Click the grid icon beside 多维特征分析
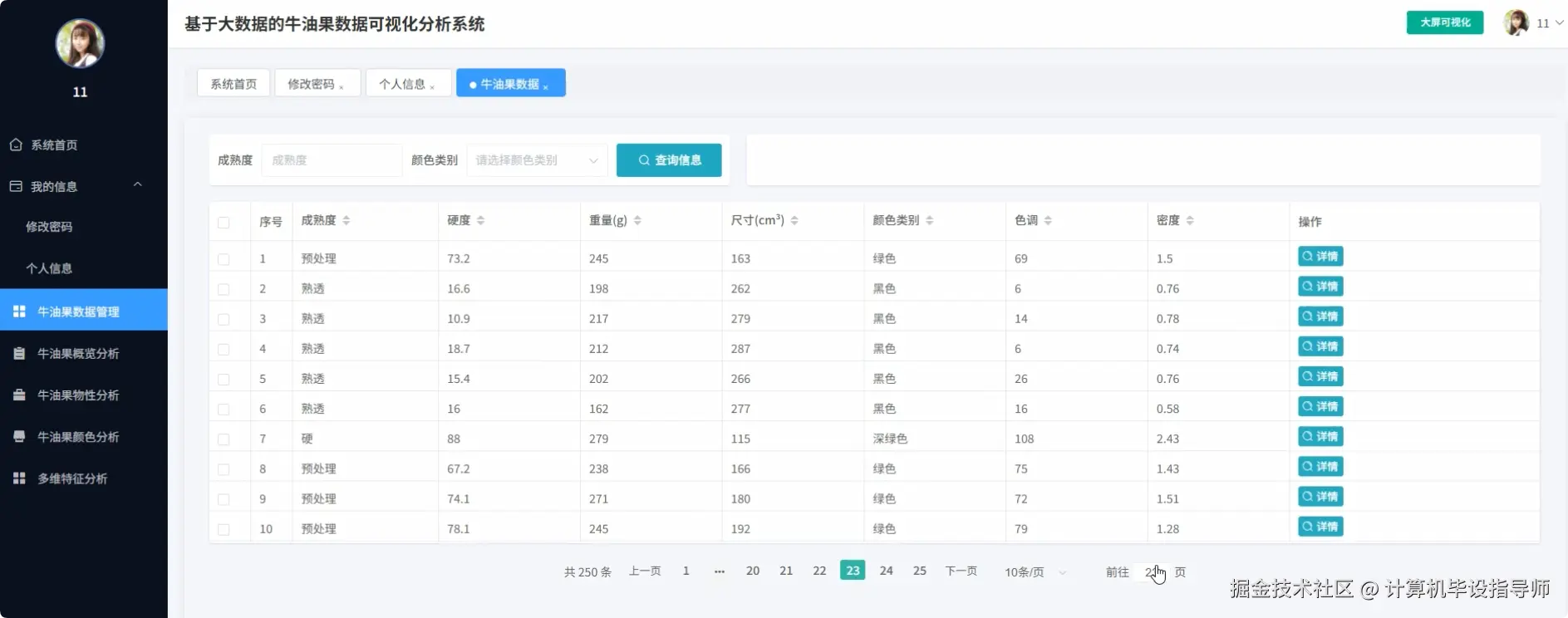This screenshot has width=1568, height=618. pyautogui.click(x=19, y=478)
